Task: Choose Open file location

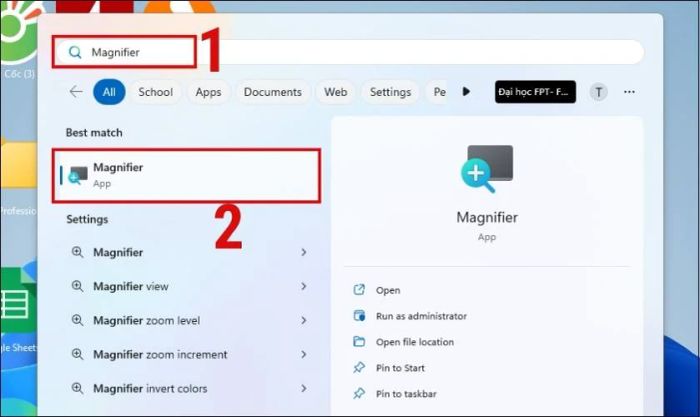Action: [415, 342]
